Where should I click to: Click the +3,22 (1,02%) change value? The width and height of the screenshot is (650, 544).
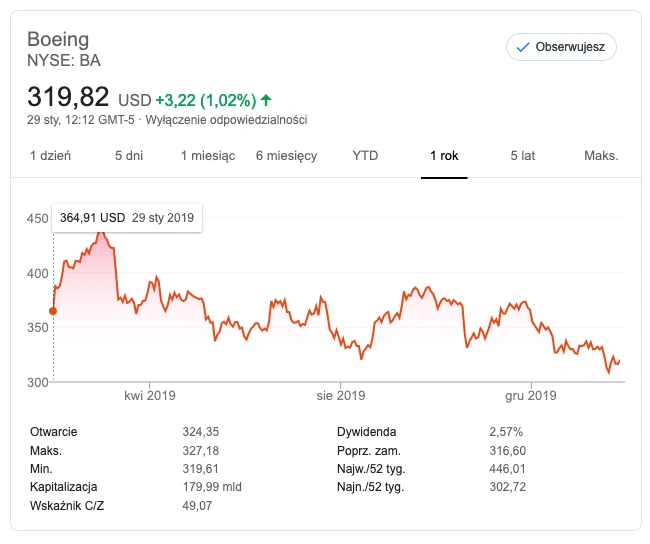(x=206, y=100)
